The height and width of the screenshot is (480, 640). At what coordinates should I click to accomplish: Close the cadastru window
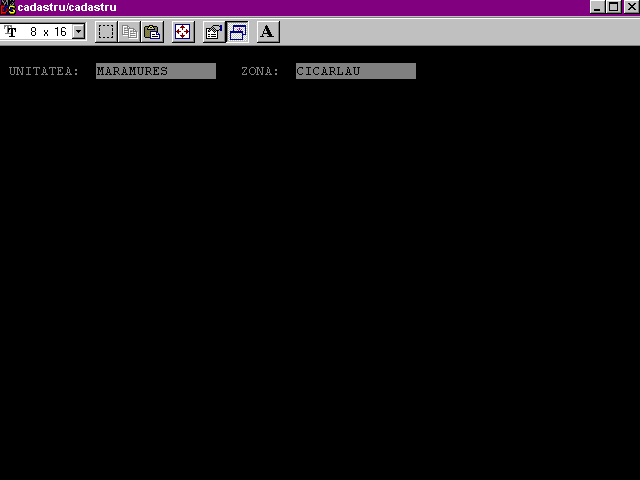pos(630,7)
